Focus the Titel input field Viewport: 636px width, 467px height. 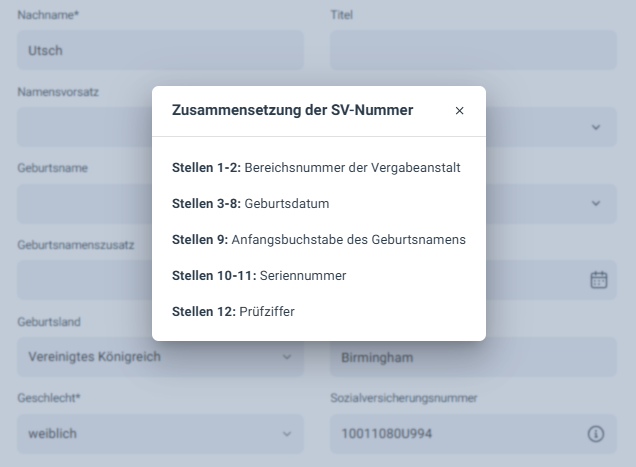point(473,50)
